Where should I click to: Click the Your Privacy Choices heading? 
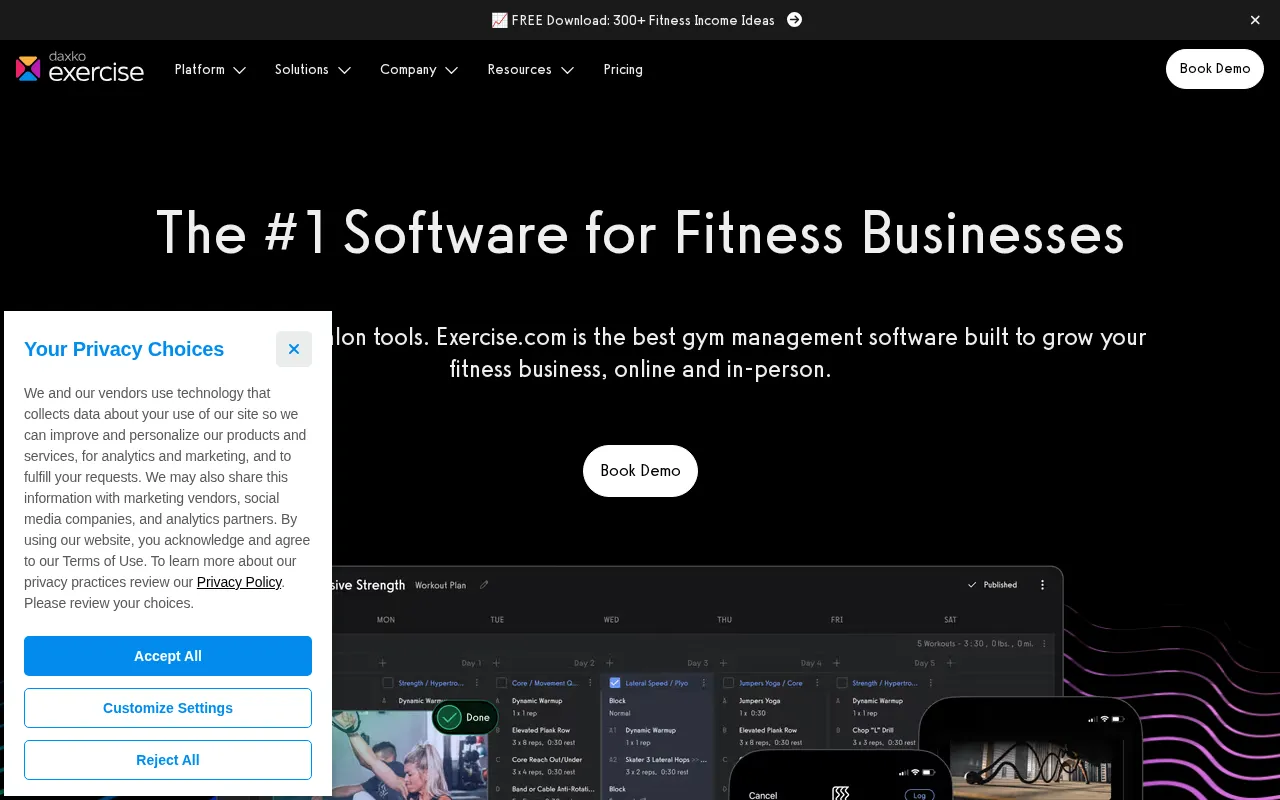pos(124,349)
